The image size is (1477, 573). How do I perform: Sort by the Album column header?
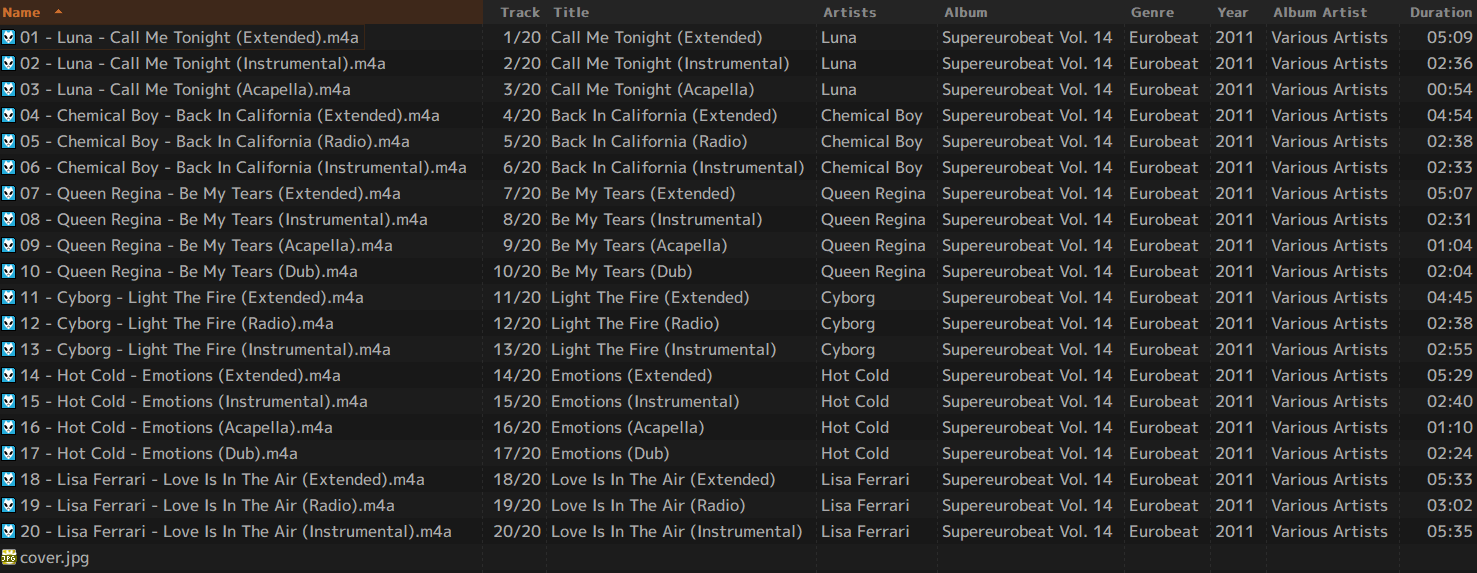click(x=965, y=13)
